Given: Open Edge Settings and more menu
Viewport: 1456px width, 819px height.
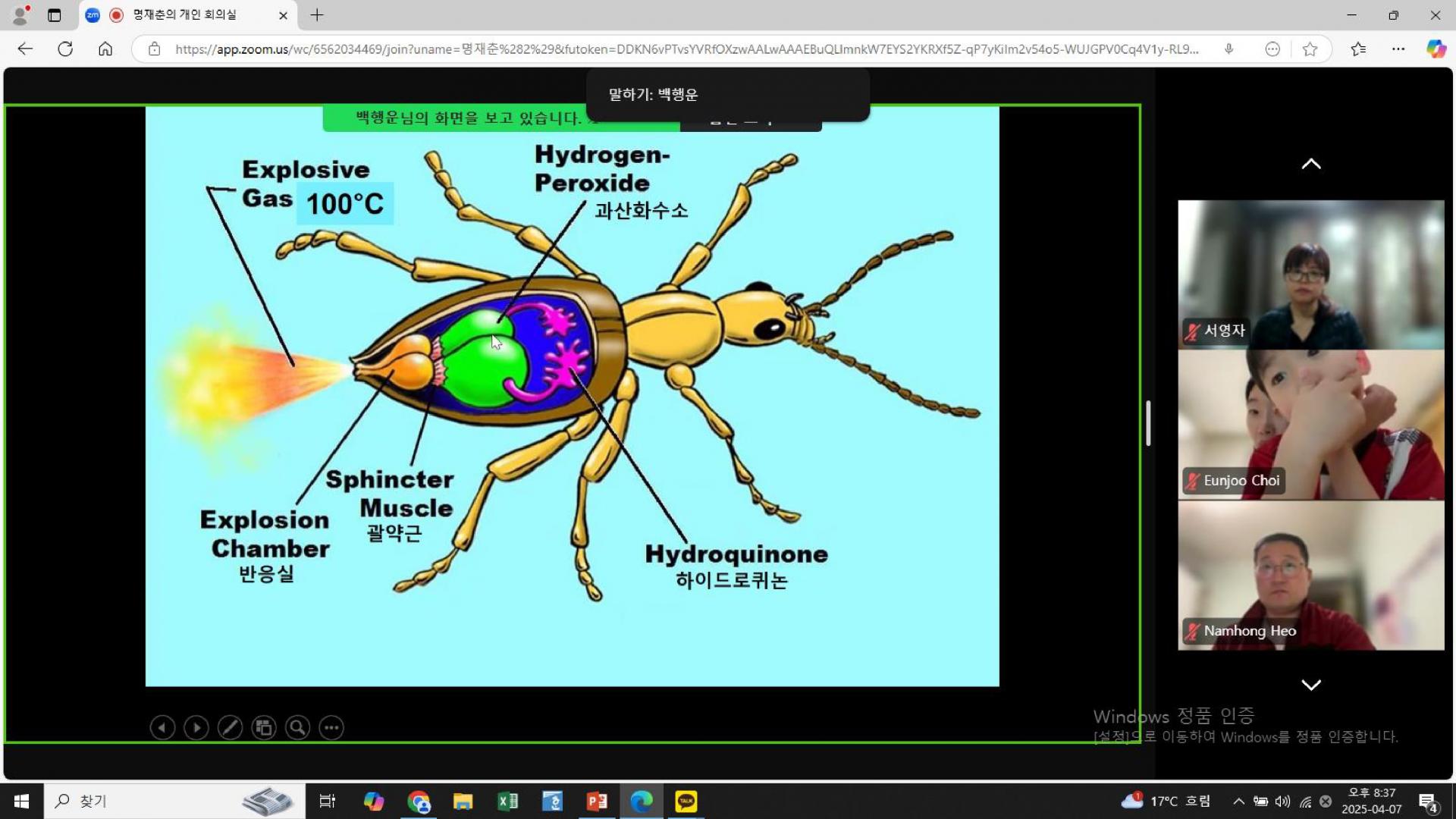Looking at the screenshot, I should [x=1398, y=49].
